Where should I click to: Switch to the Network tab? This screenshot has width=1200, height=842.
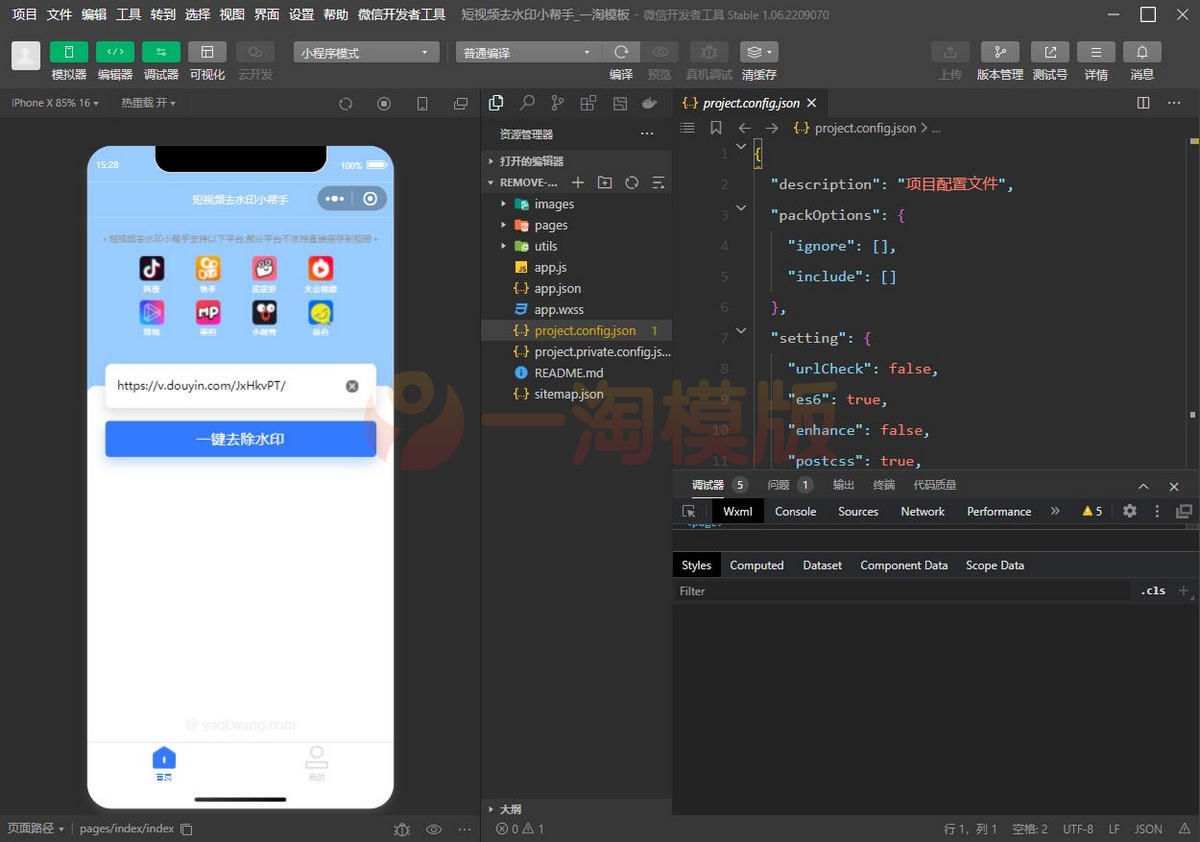point(922,511)
